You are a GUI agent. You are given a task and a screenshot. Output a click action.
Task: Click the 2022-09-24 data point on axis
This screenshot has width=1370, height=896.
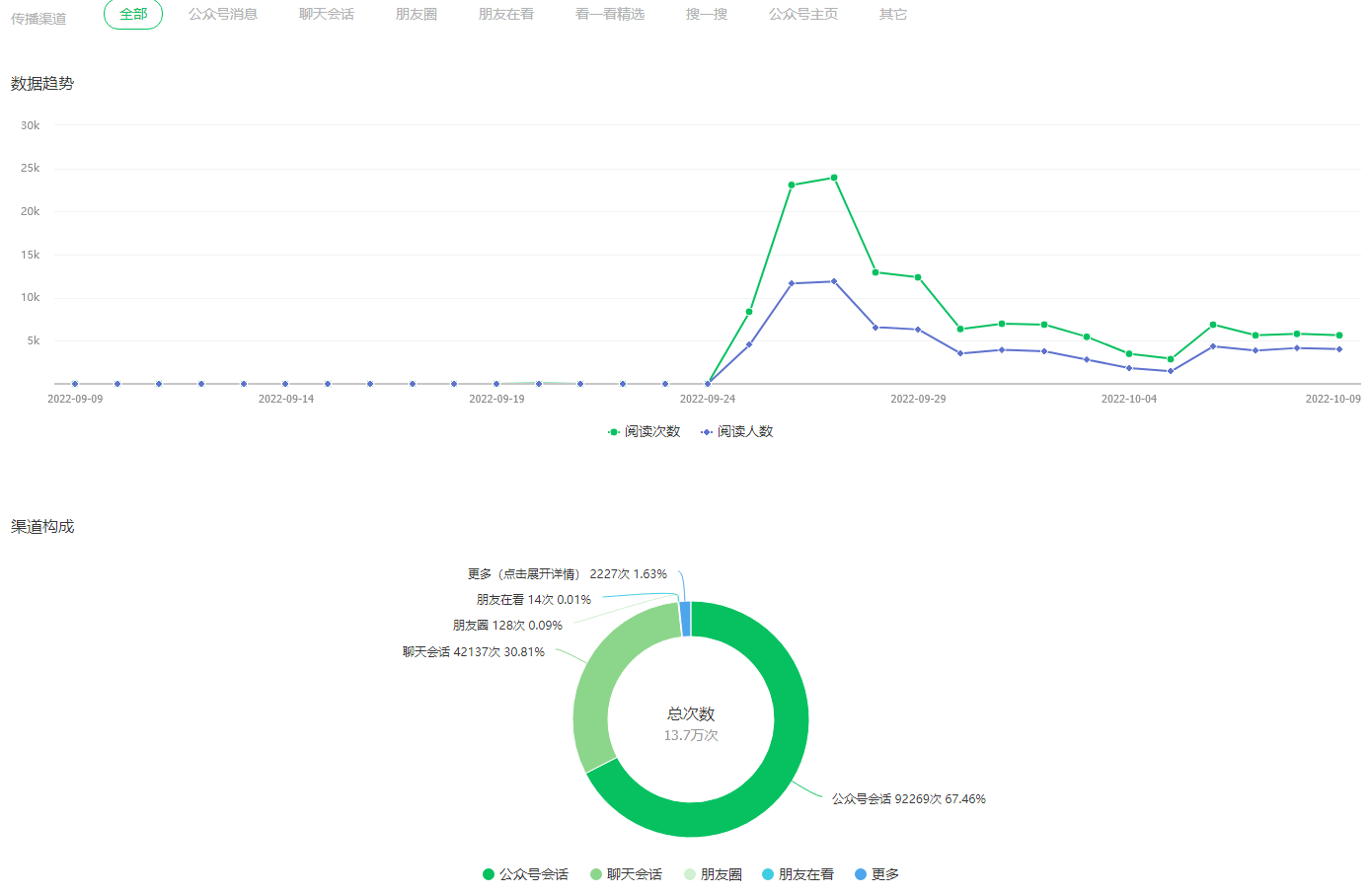[x=708, y=384]
